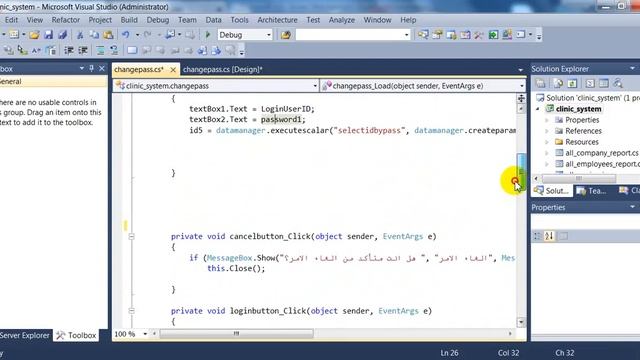Open the Find combo box dropdown arrow
Screen dimensions: 640x360
click(x=406, y=35)
